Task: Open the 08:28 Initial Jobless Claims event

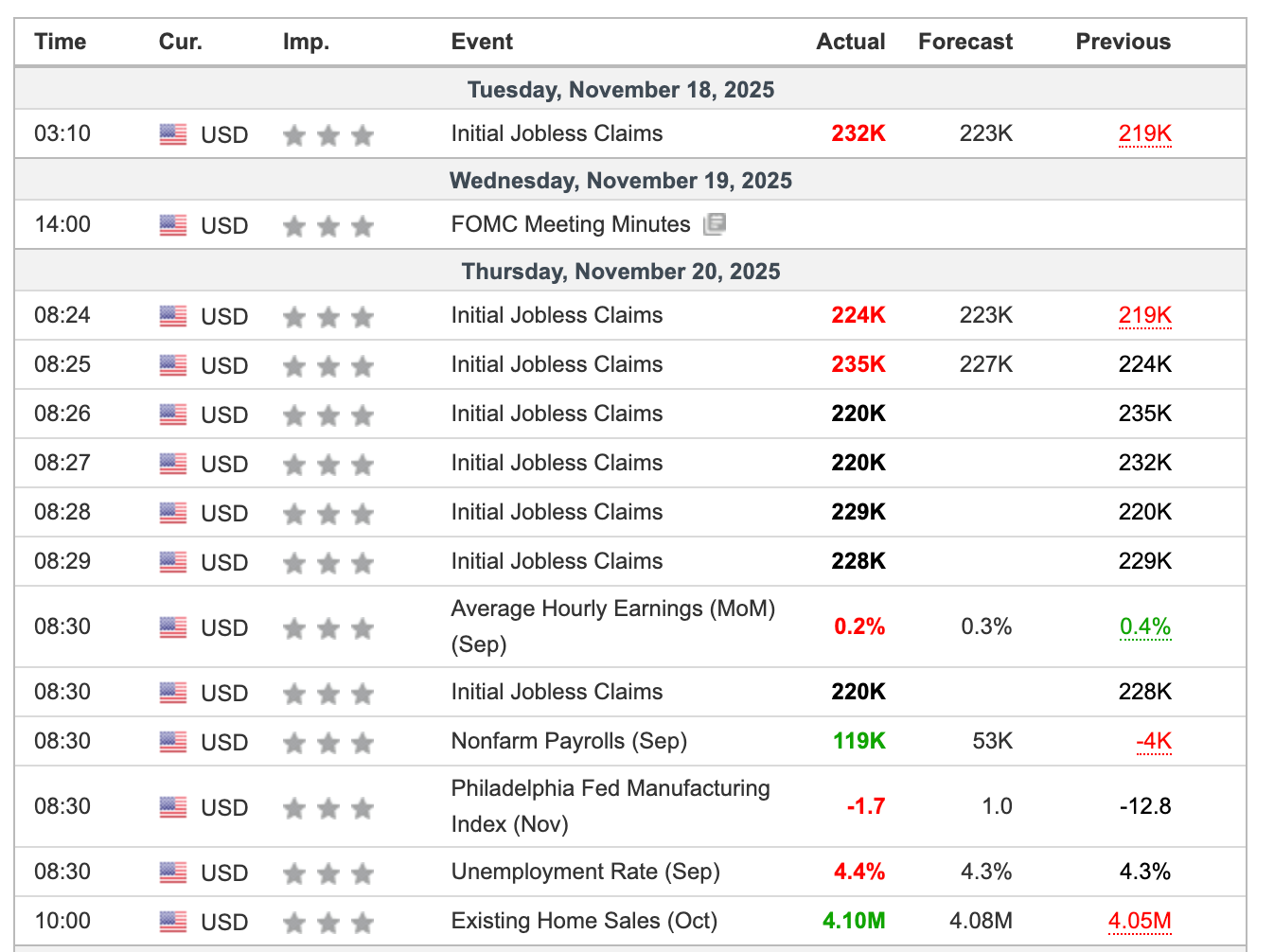Action: click(557, 512)
